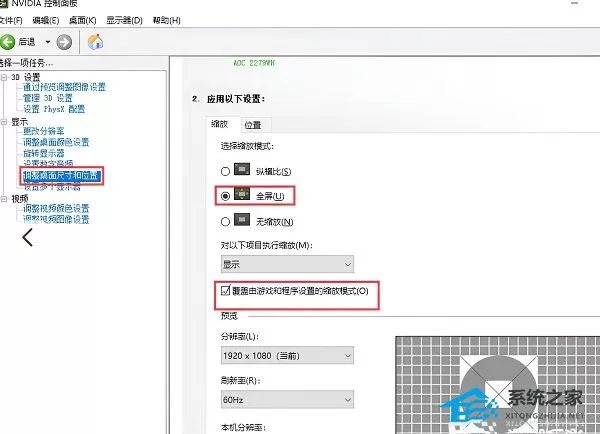Toggle 覆盖由游戏和程序设置的缩放模式 checkbox
Screen dimensions: 600x434
point(225,290)
